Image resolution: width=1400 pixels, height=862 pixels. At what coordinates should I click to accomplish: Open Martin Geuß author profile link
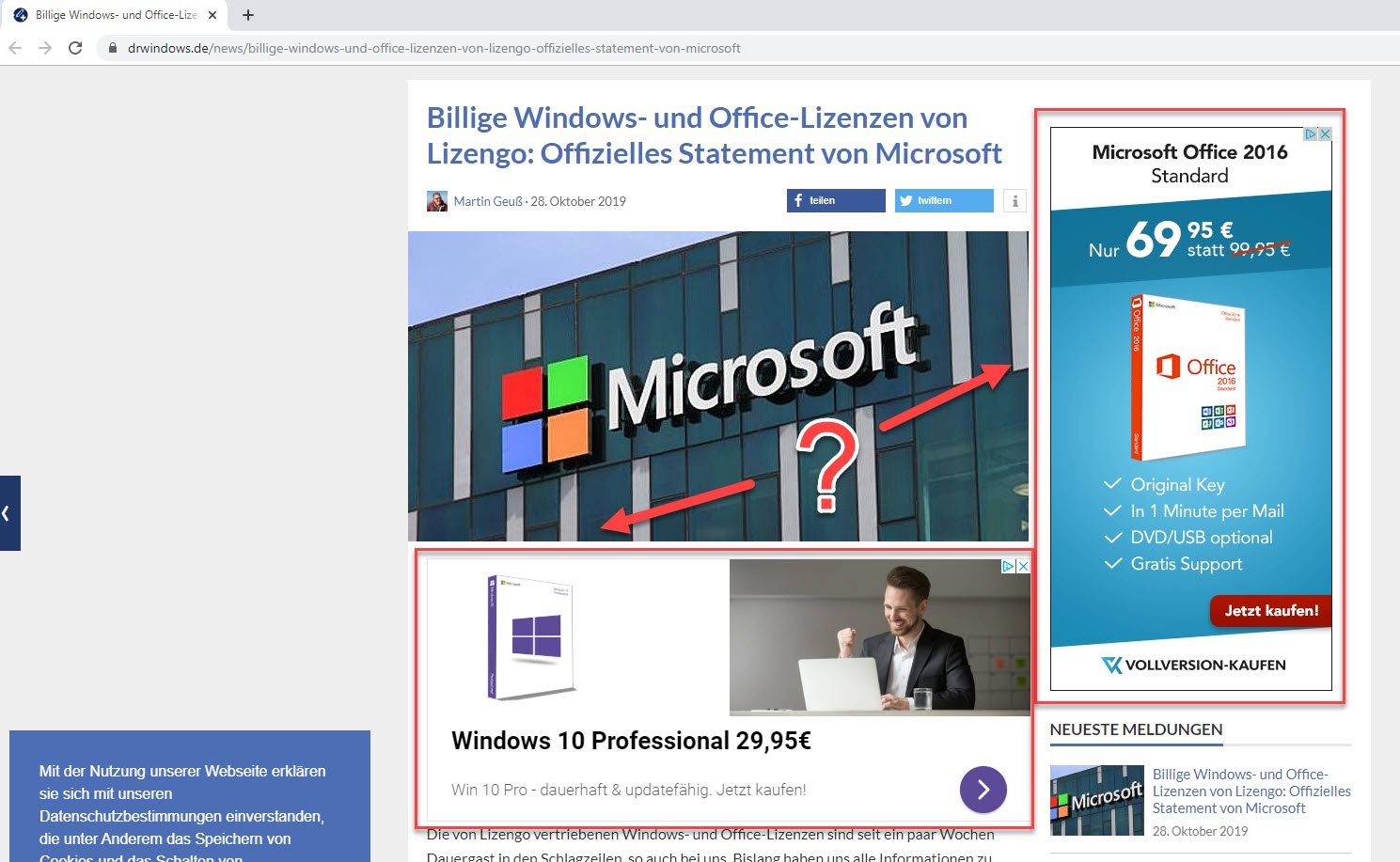pos(488,200)
